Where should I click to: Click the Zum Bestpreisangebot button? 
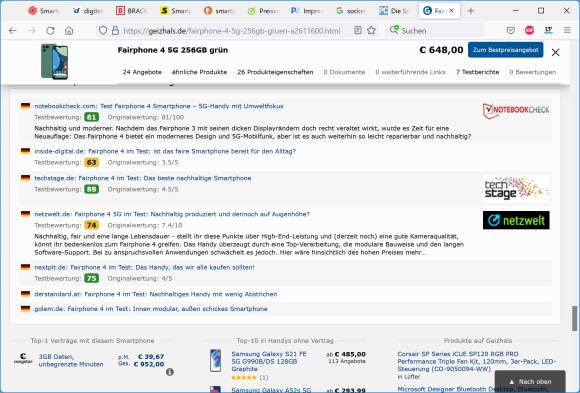click(505, 50)
